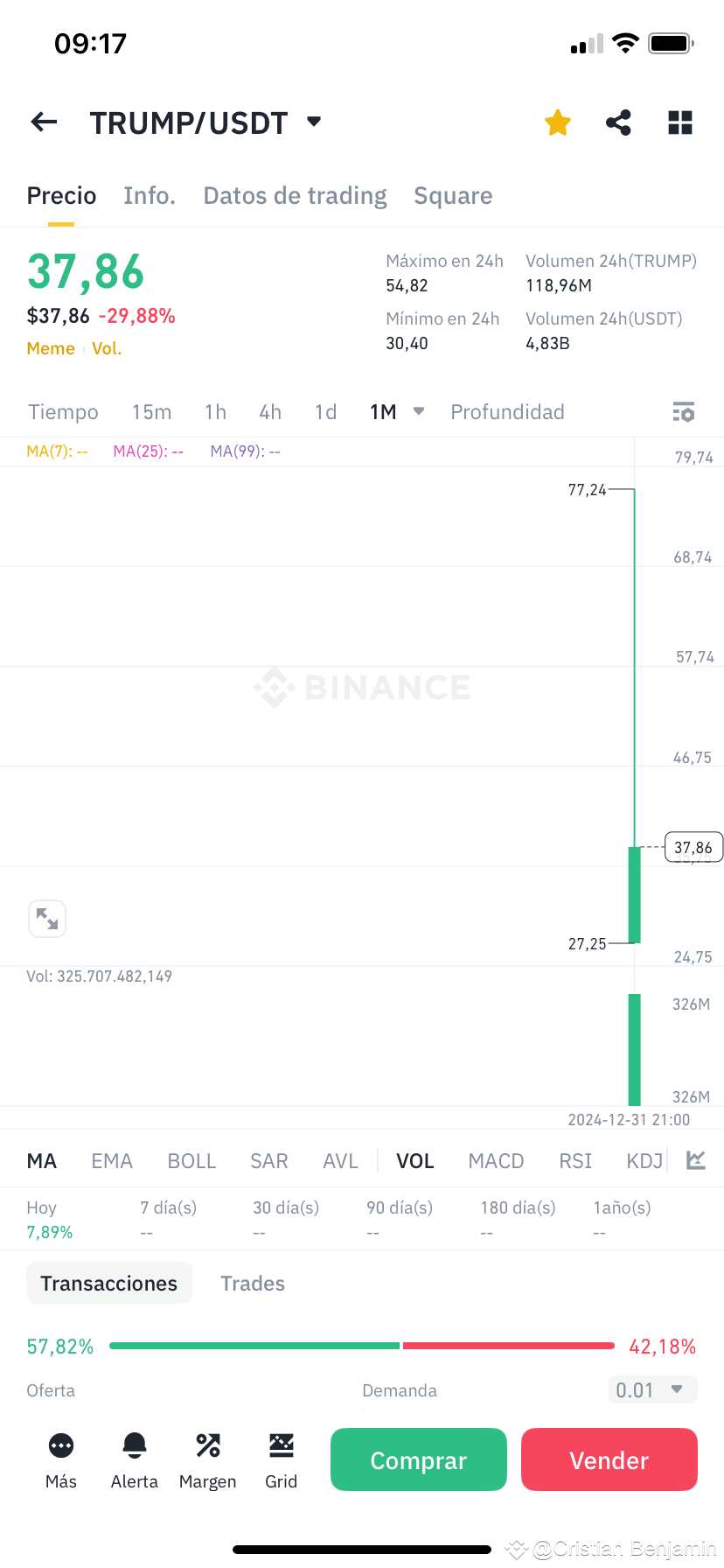Click the MA(25) indicator label
Screen dimensions: 724x1568
click(x=149, y=451)
